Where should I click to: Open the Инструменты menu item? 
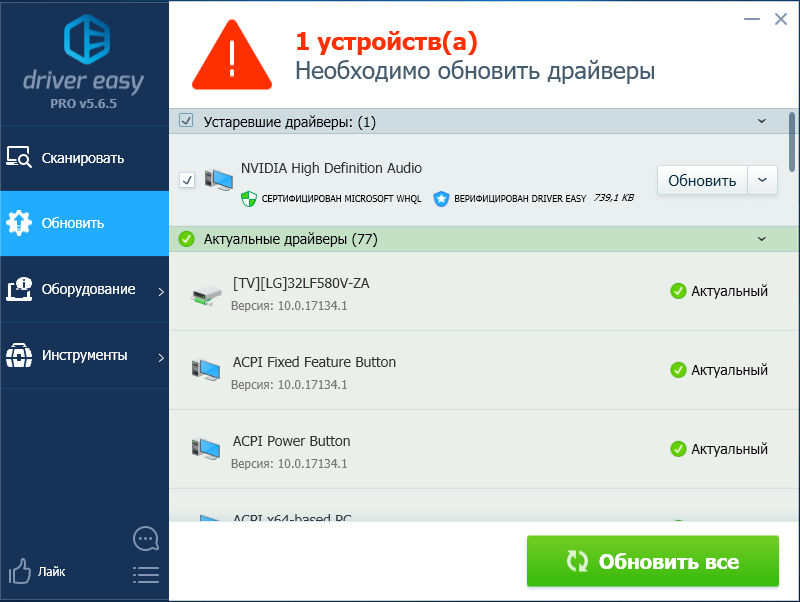tap(84, 355)
